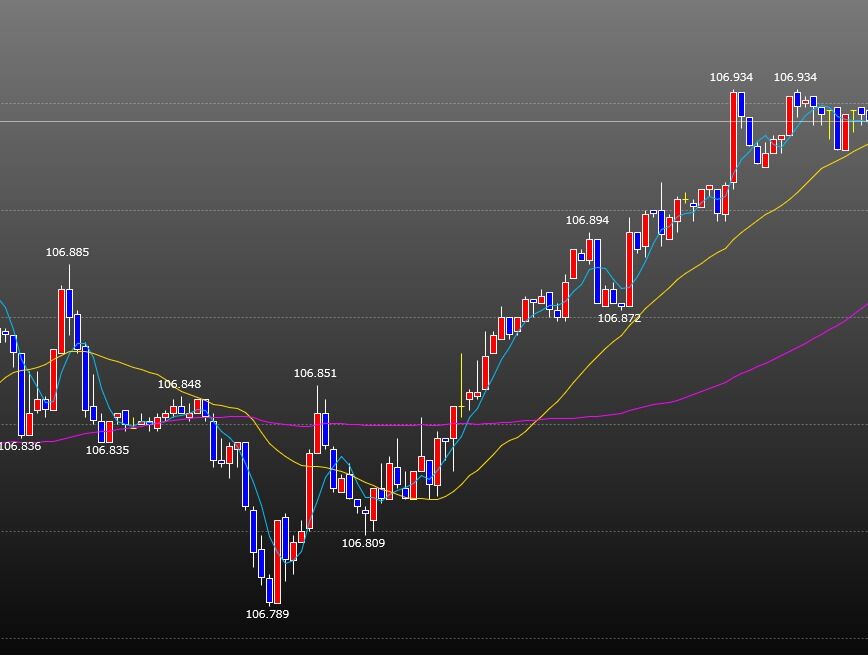Click the 106.885 high price label
This screenshot has width=868, height=655.
67,252
